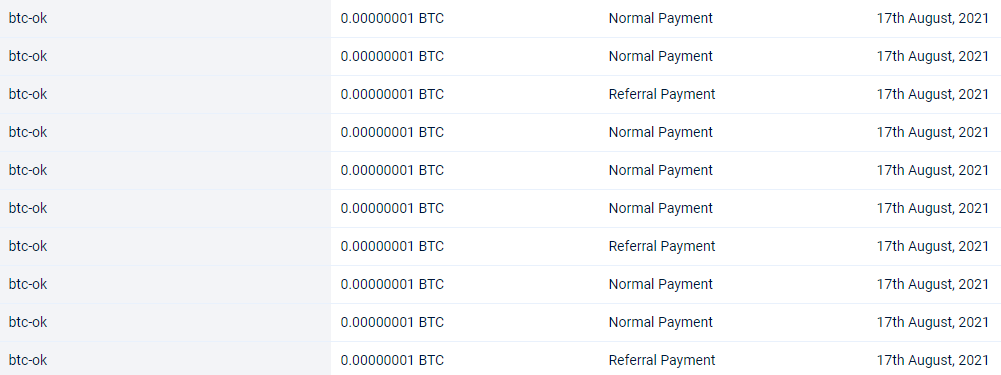Click btc-ok in the topmost row
The width and height of the screenshot is (1001, 375).
[28, 19]
